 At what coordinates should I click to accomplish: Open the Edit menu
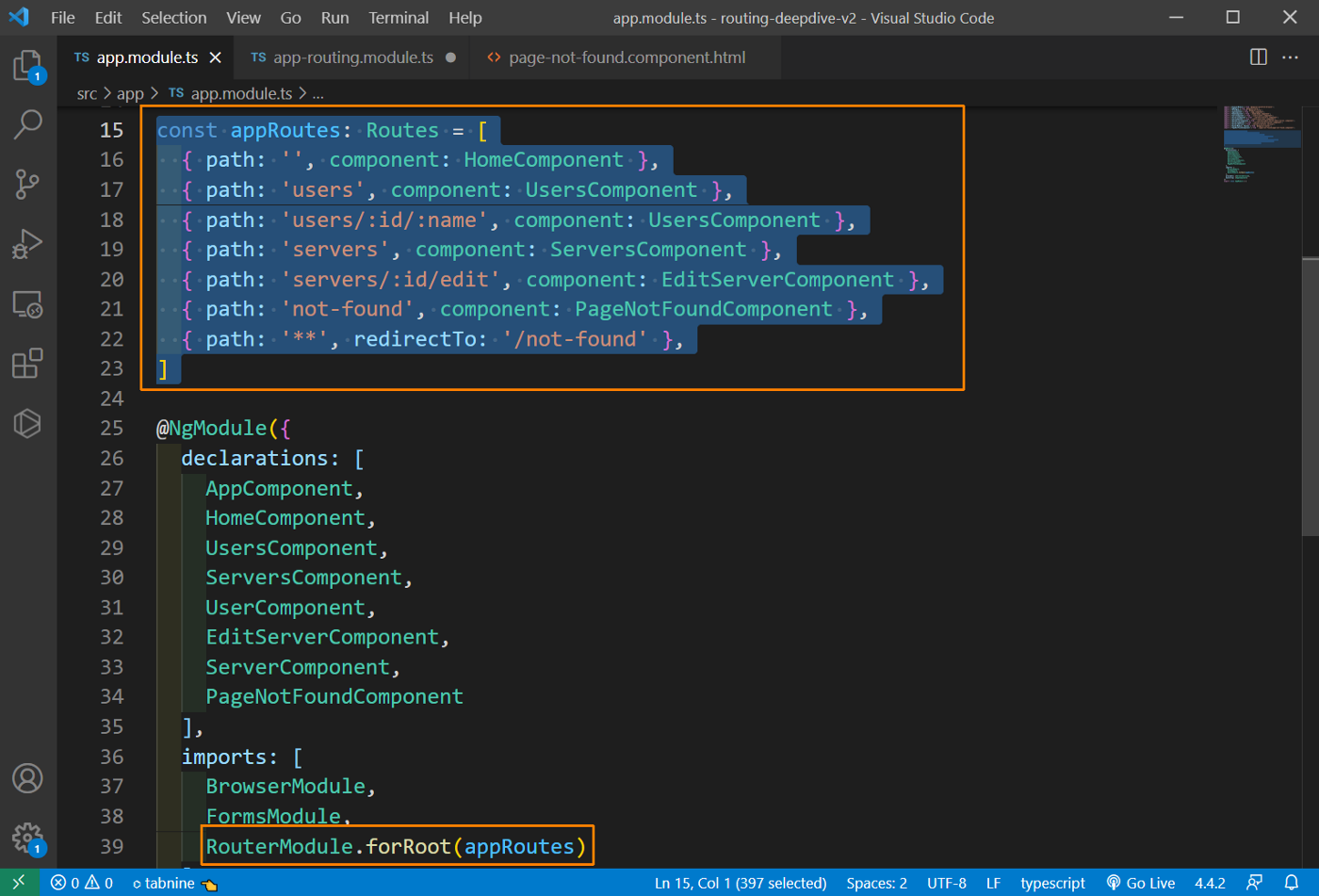[x=108, y=18]
